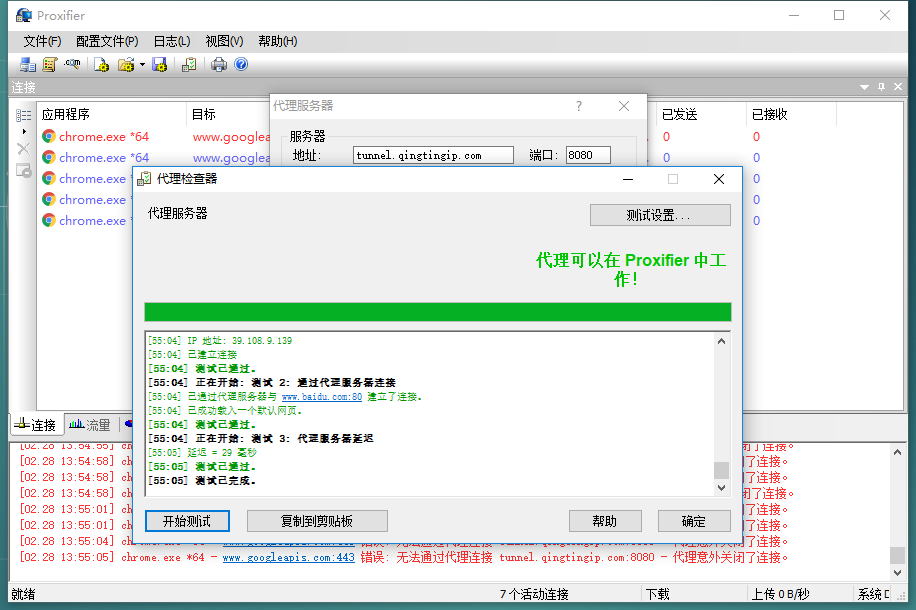The height and width of the screenshot is (610, 916).
Task: Switch to the 连接 tab
Action: click(36, 425)
